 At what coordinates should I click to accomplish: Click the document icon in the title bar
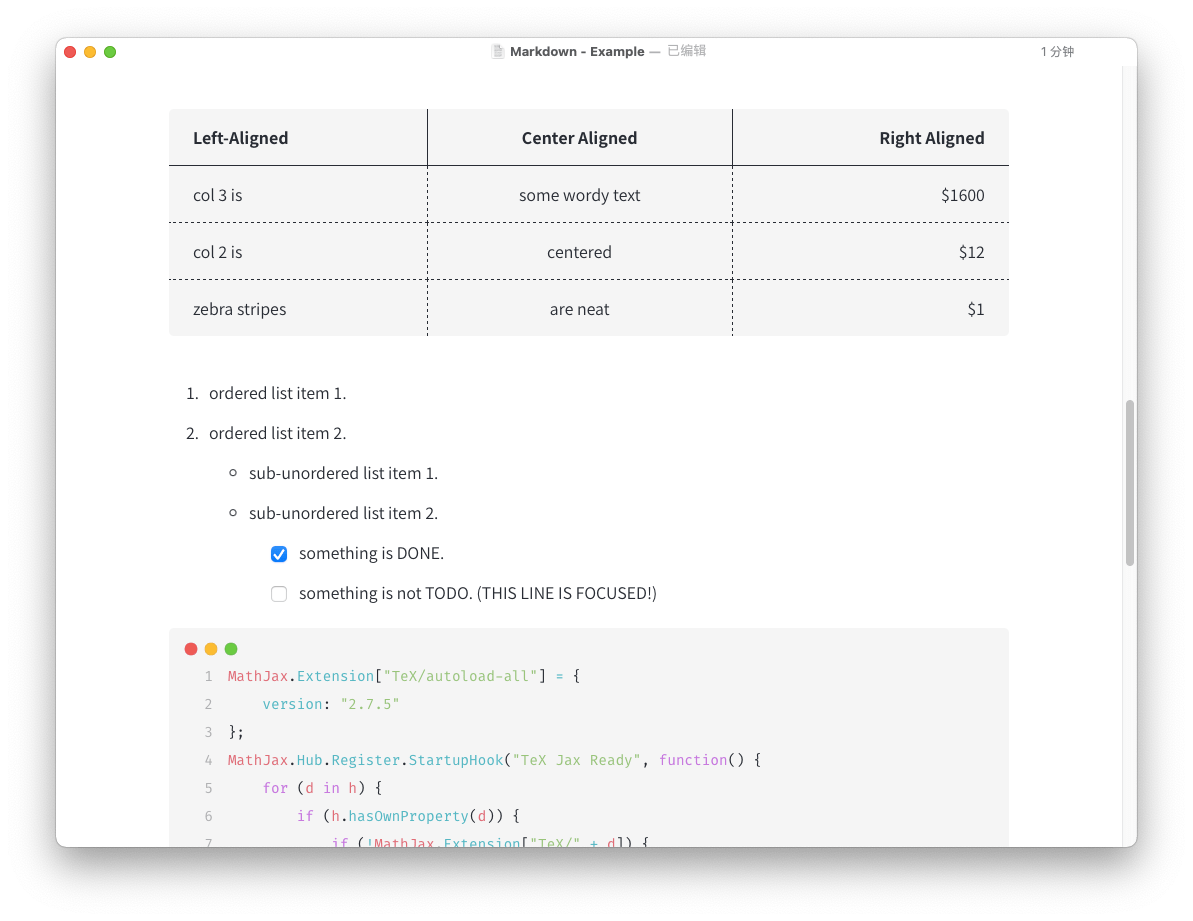(x=498, y=52)
